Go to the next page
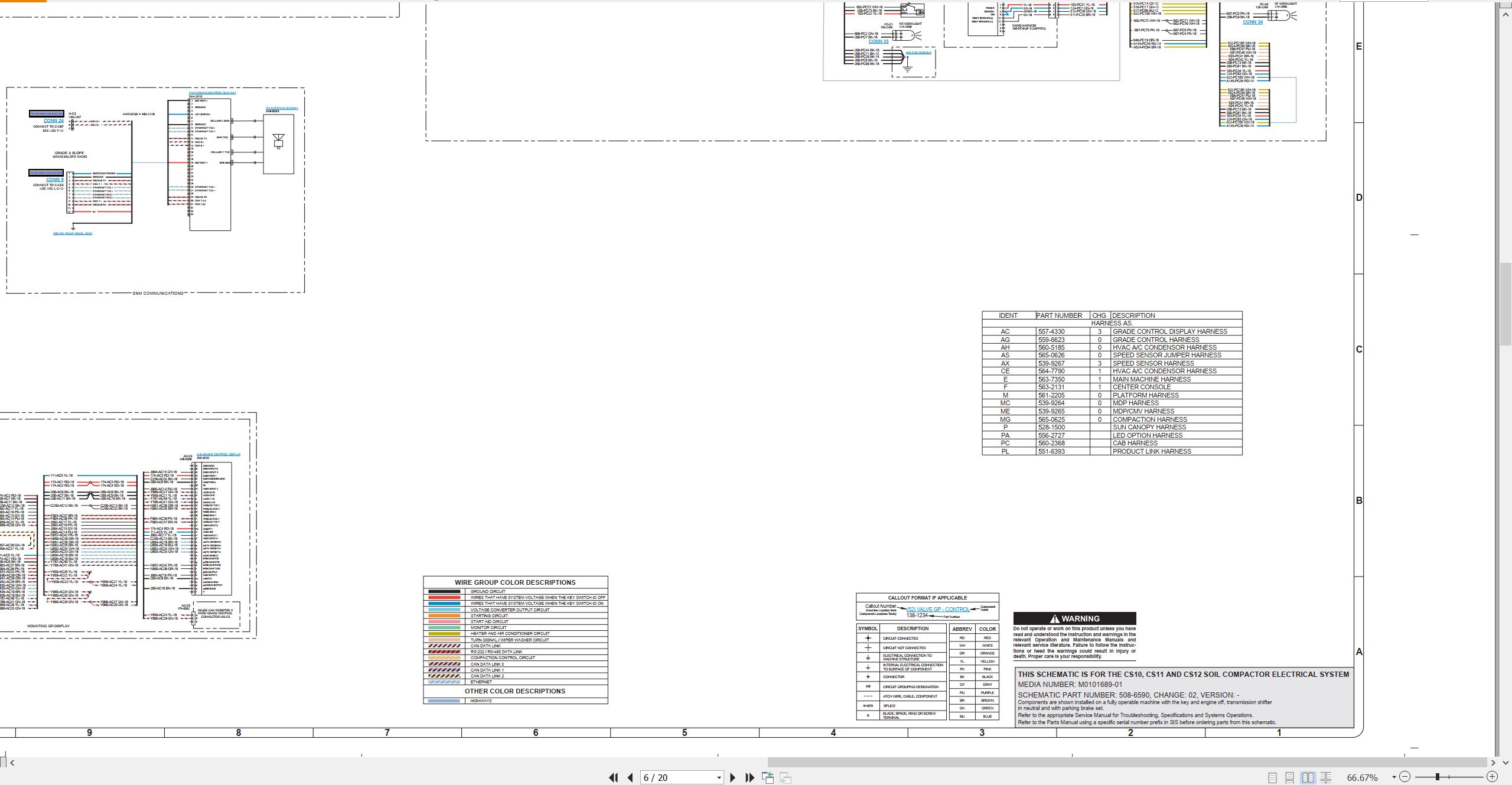The image size is (1512, 785). click(x=732, y=778)
